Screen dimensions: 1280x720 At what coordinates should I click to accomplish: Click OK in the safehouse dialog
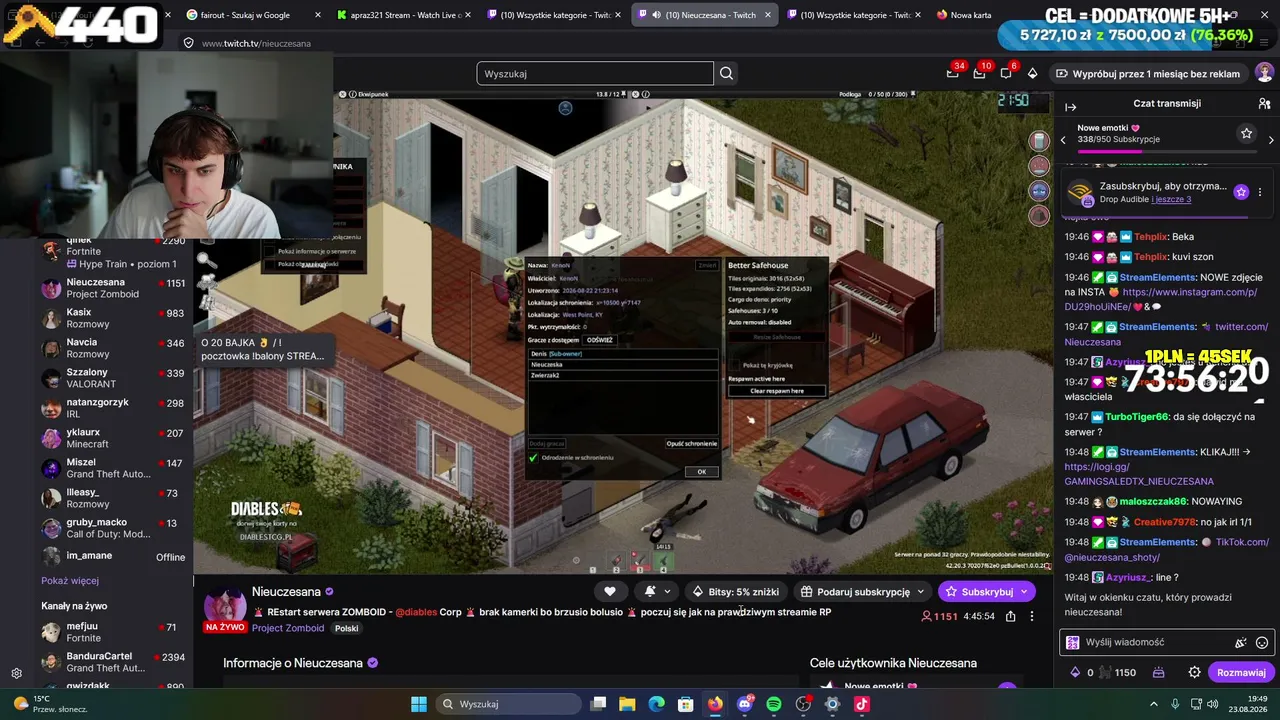pos(701,472)
